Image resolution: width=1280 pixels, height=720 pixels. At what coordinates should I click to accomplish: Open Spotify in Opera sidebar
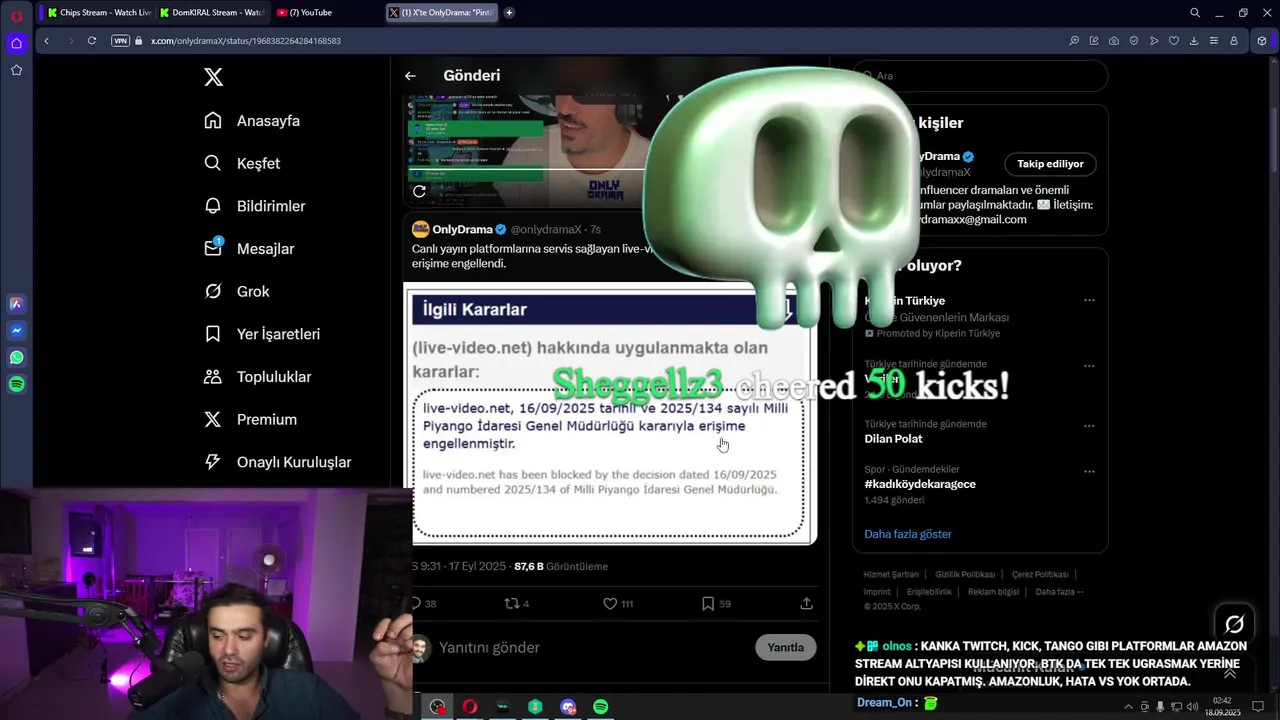(17, 384)
